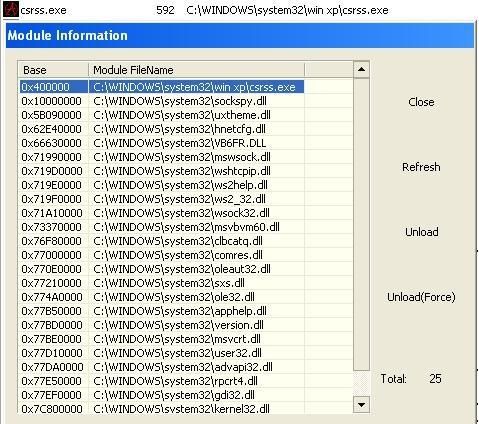Click the scrollbar down arrow
The height and width of the screenshot is (424, 479).
point(361,405)
